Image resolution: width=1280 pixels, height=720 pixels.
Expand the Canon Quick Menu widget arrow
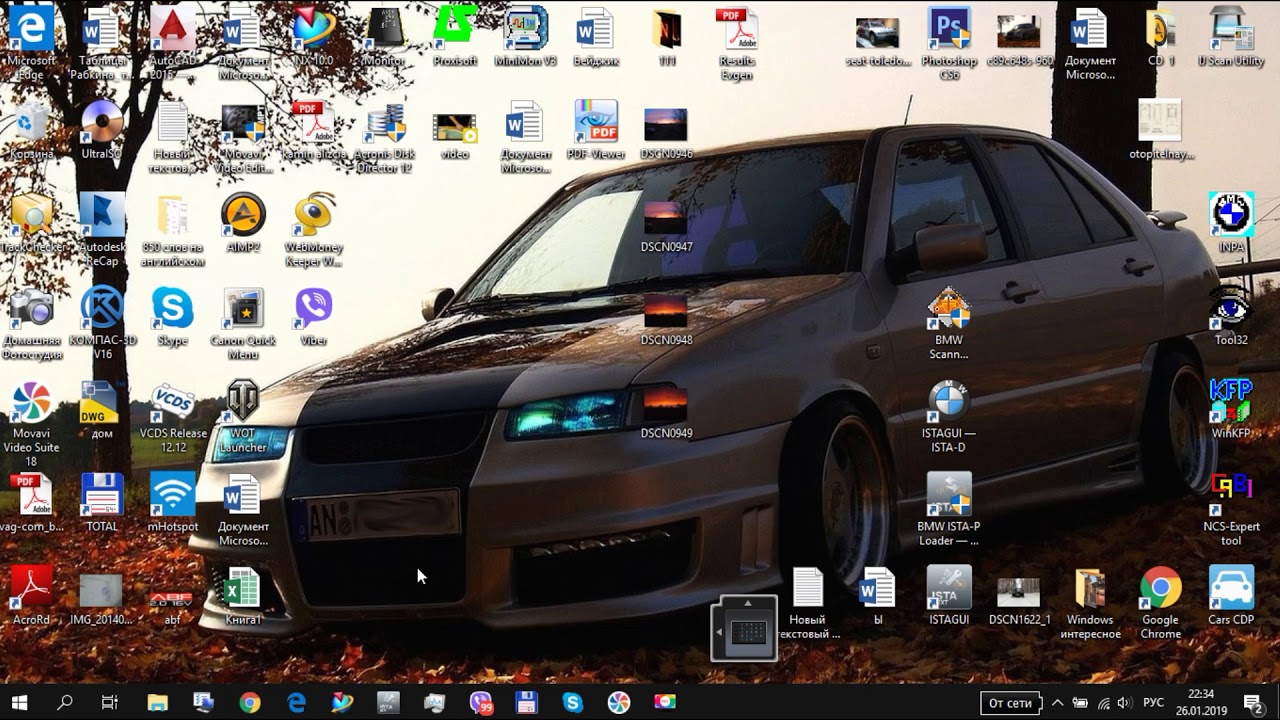[718, 630]
